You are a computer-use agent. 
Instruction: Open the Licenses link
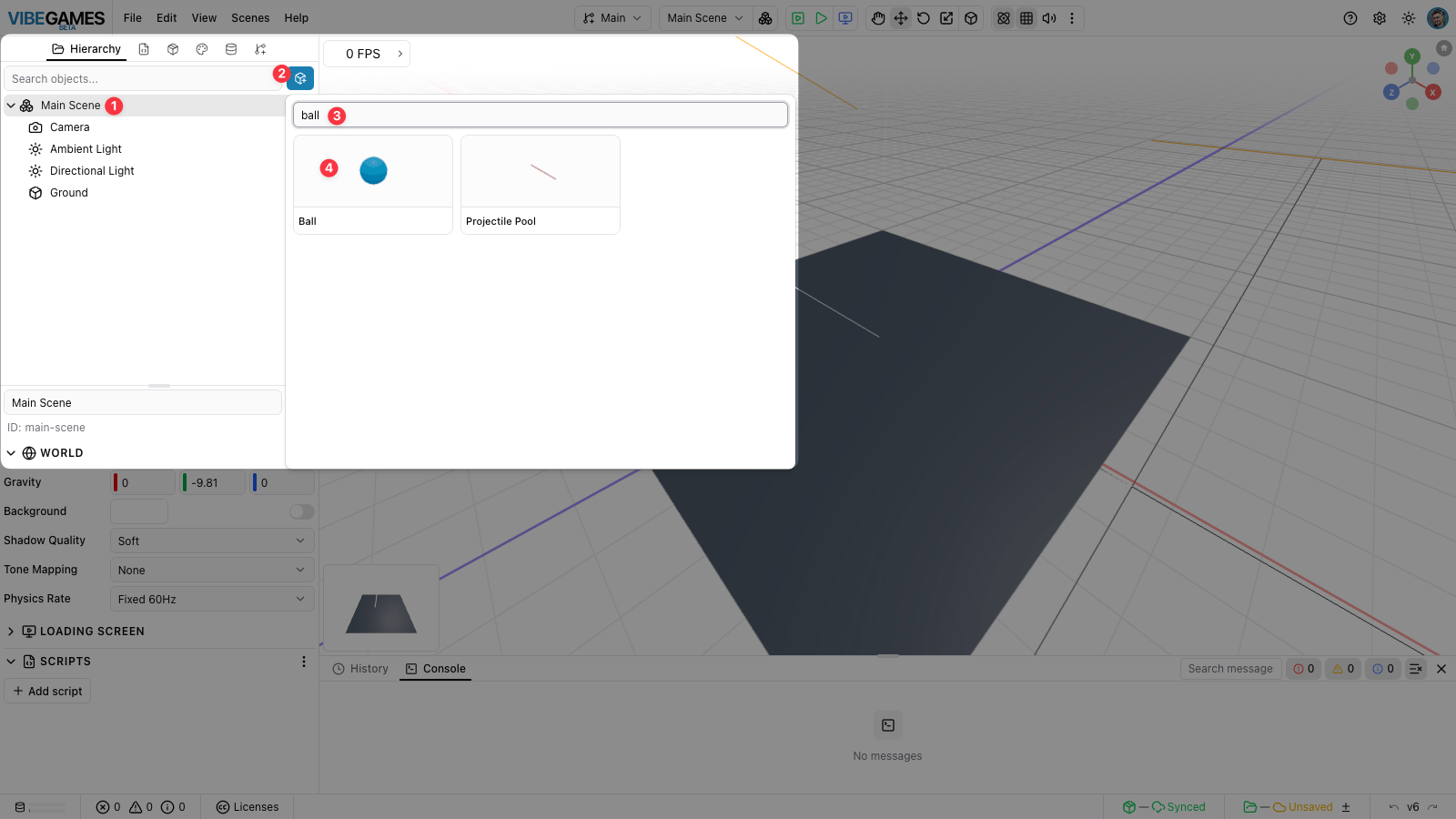pyautogui.click(x=248, y=807)
